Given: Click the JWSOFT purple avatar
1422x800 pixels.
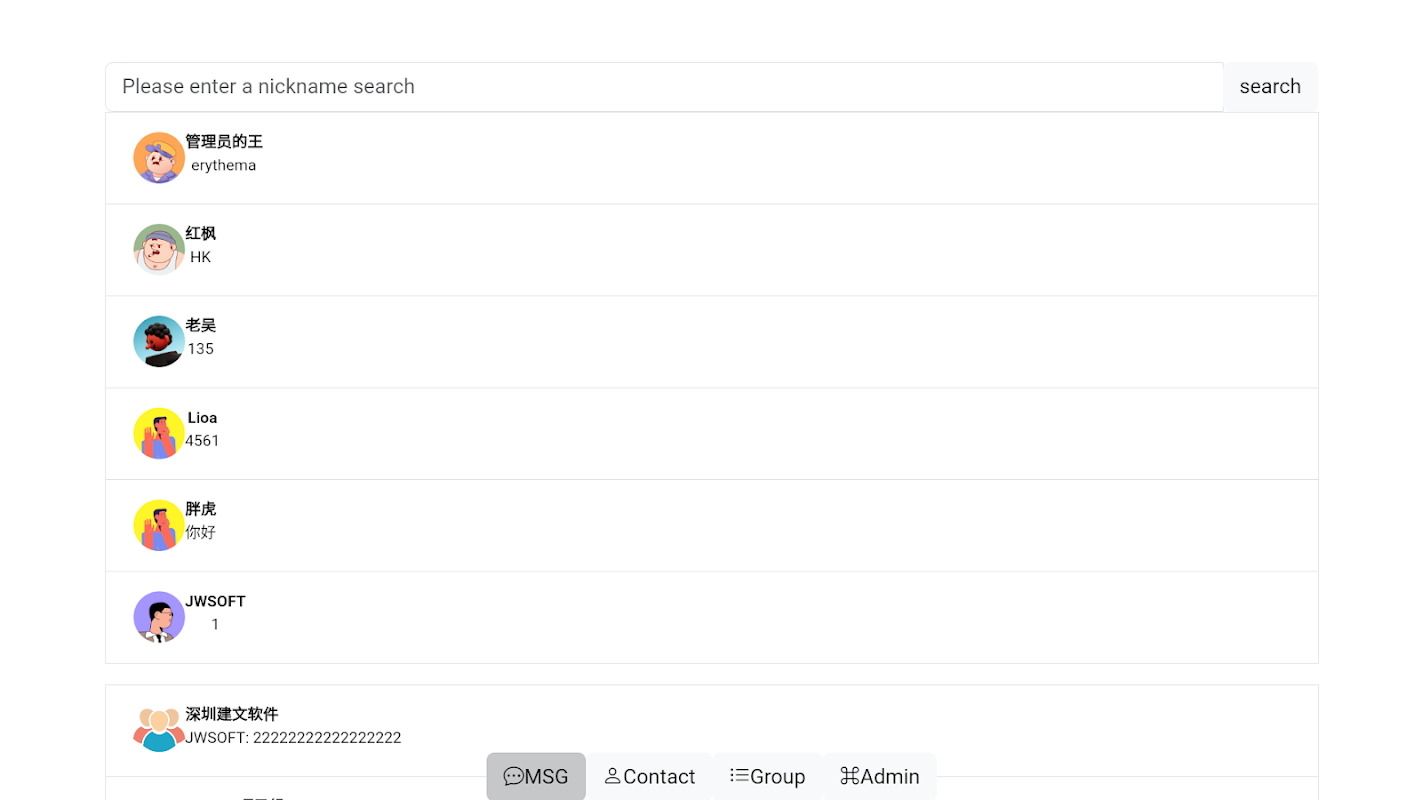Looking at the screenshot, I should coord(159,617).
